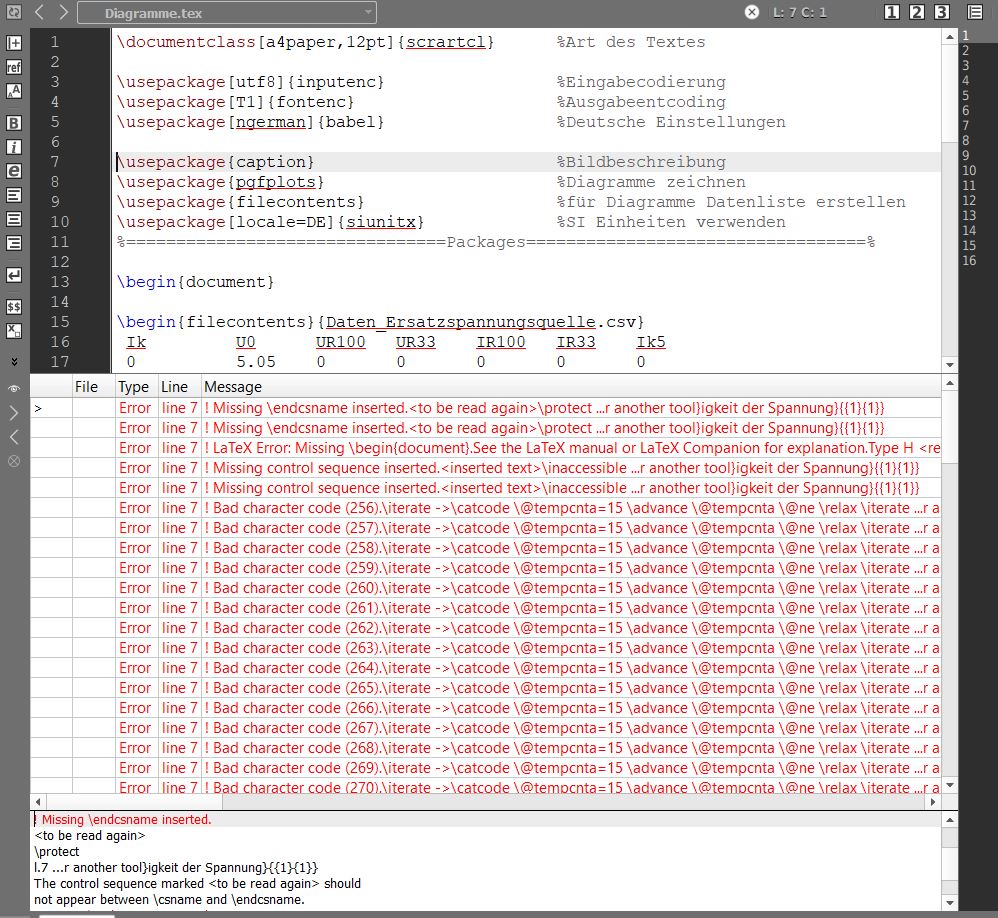Click the "! Missing \endcsname inserted." log detail header
Viewport: 998px width, 918px height.
click(126, 819)
